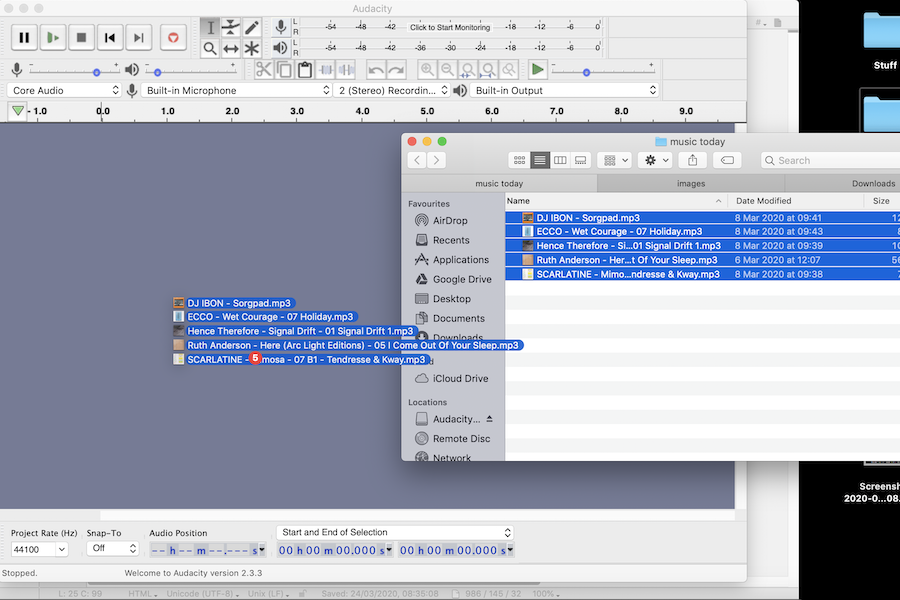Image resolution: width=900 pixels, height=600 pixels.
Task: Sort files by Date Modified column
Action: point(796,201)
